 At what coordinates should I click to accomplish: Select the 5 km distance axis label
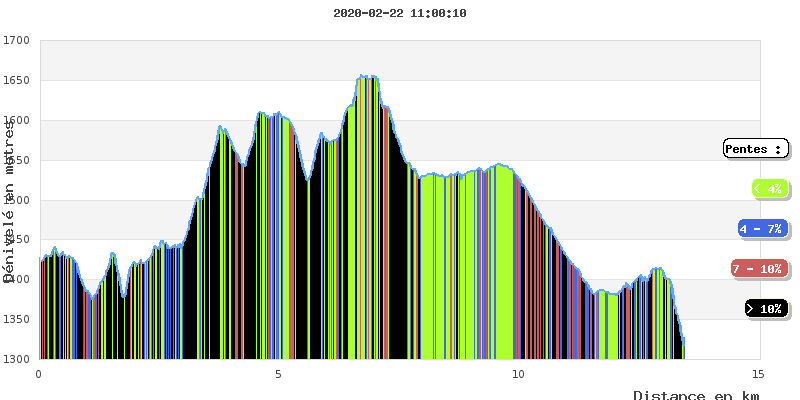coord(279,373)
